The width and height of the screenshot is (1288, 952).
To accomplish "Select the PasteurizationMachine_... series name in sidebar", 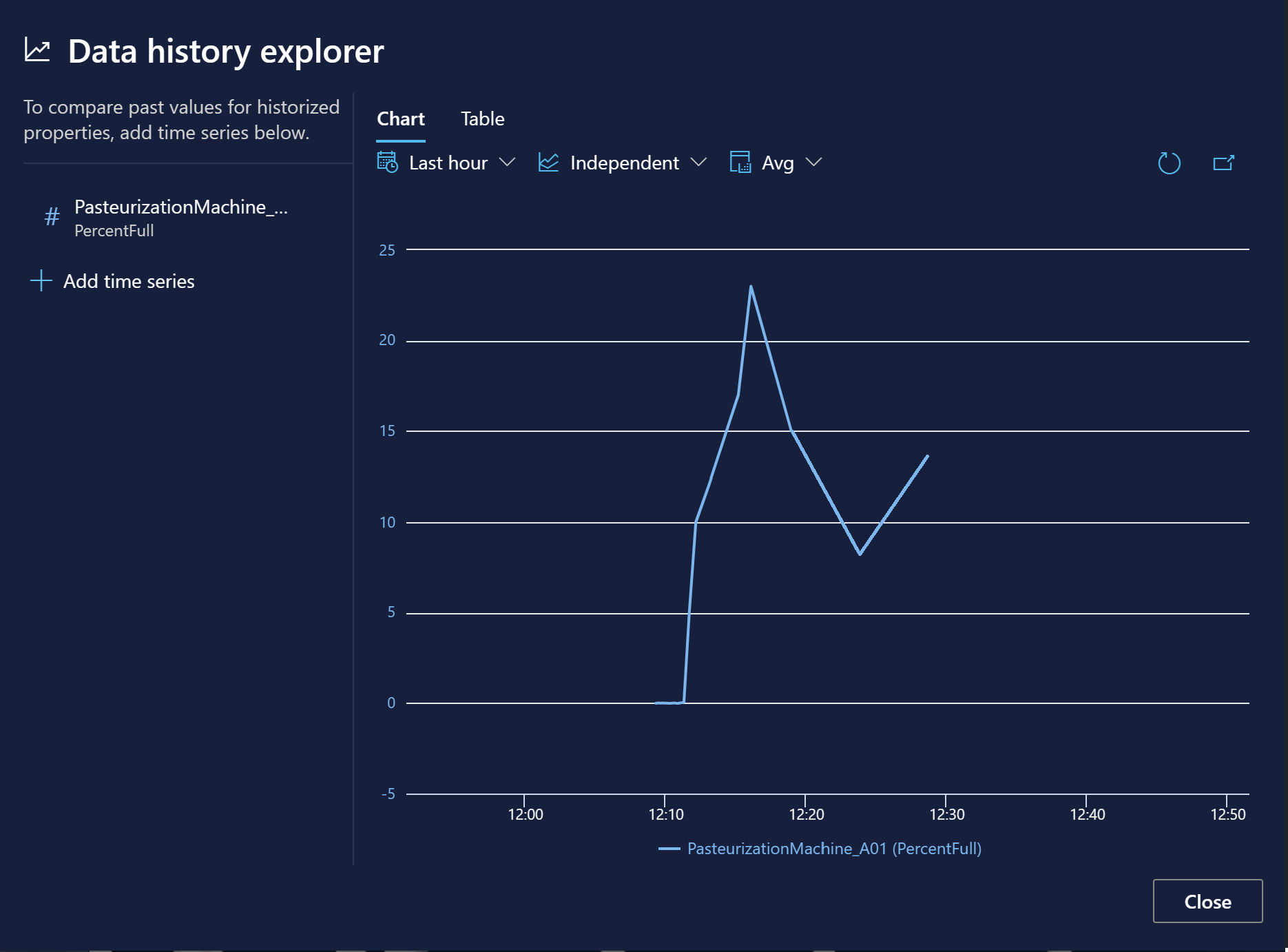I will point(180,207).
